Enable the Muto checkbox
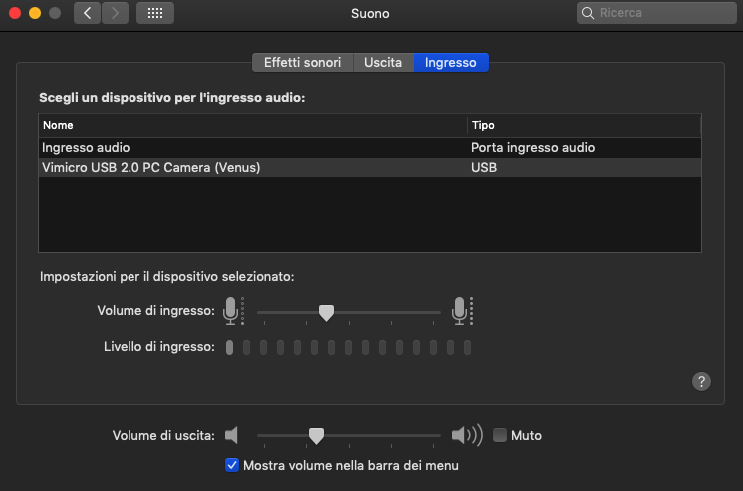Viewport: 743px width, 491px height. point(501,435)
